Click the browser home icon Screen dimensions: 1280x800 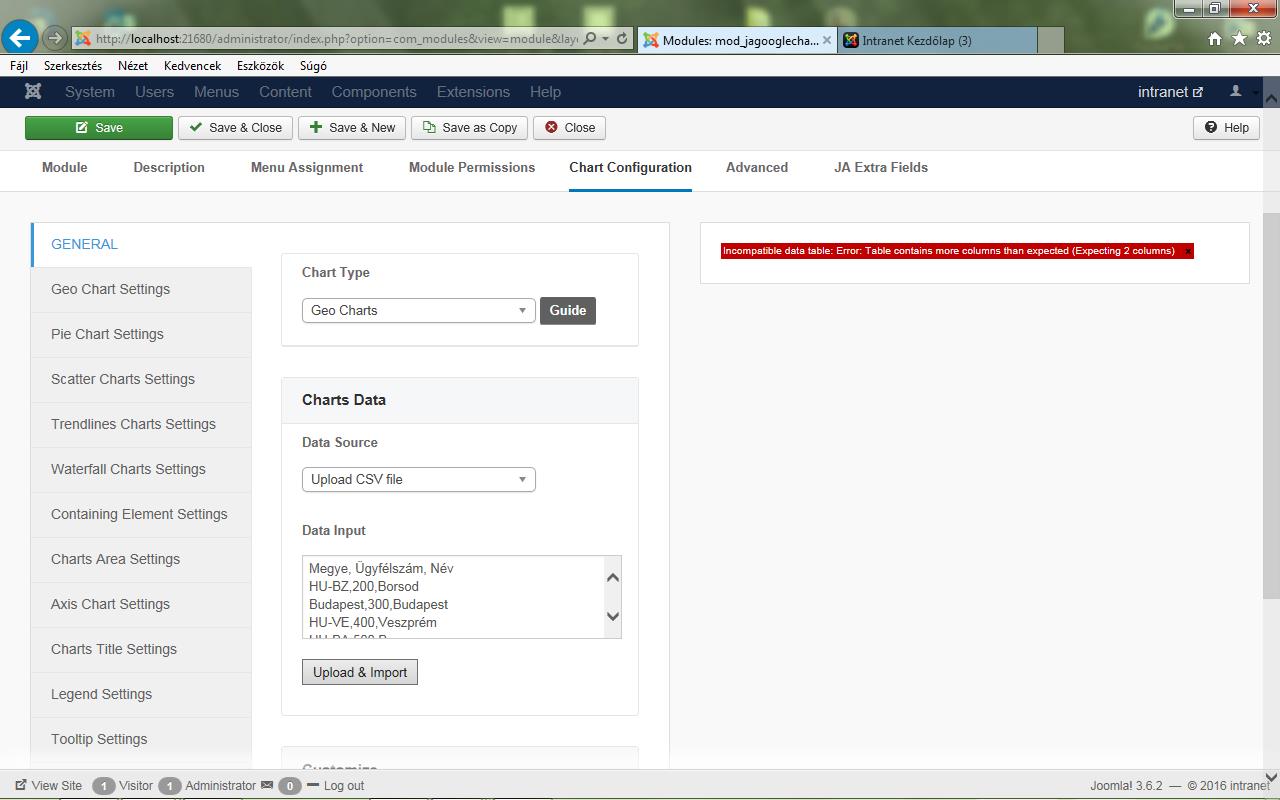pyautogui.click(x=1214, y=39)
